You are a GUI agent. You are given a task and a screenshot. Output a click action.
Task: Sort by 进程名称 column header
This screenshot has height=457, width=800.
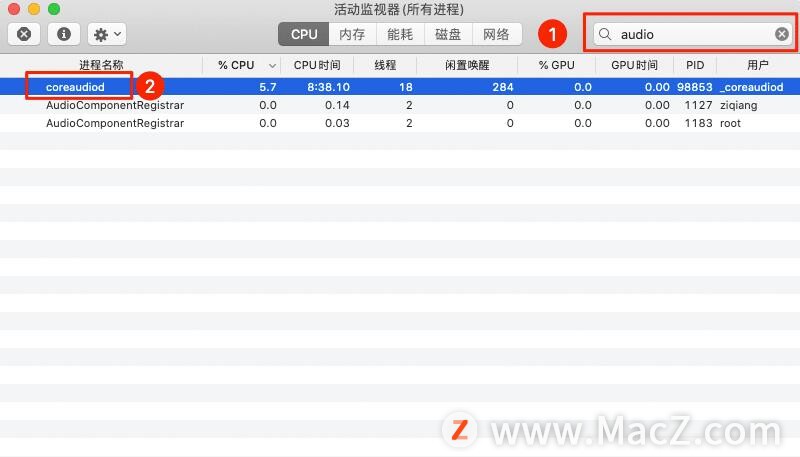coord(101,65)
